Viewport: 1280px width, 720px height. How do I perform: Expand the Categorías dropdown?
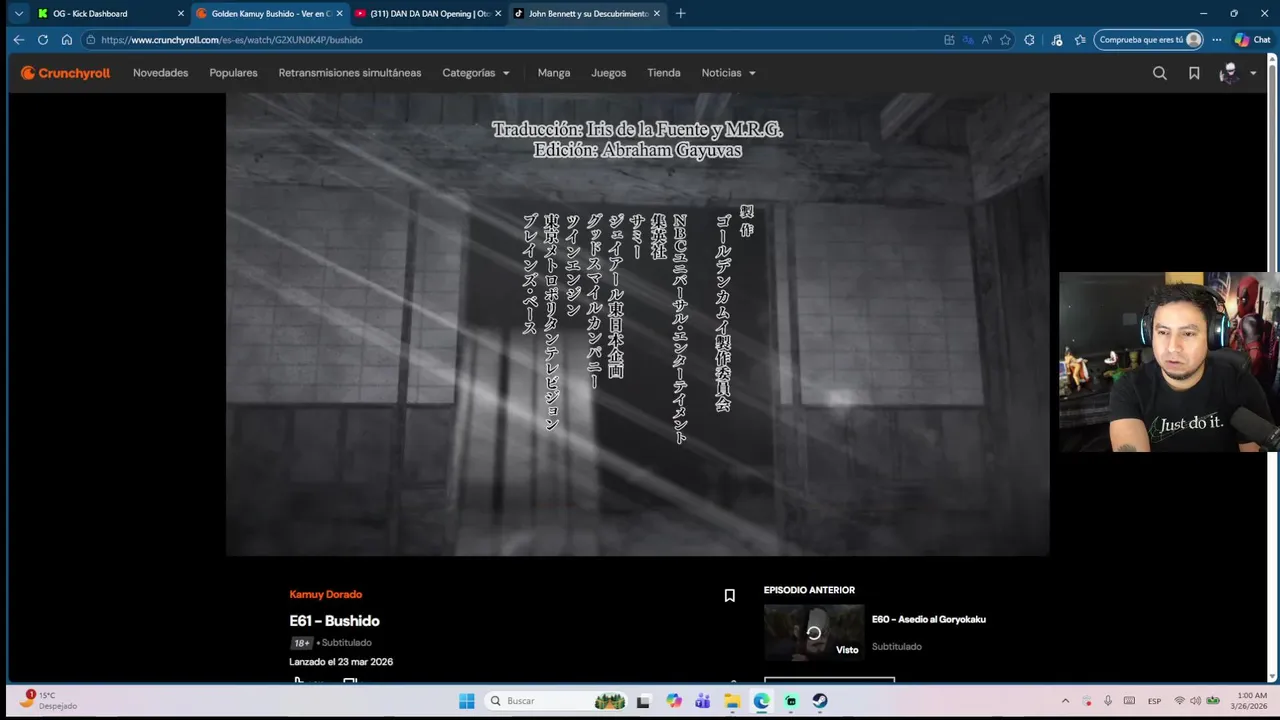[476, 73]
